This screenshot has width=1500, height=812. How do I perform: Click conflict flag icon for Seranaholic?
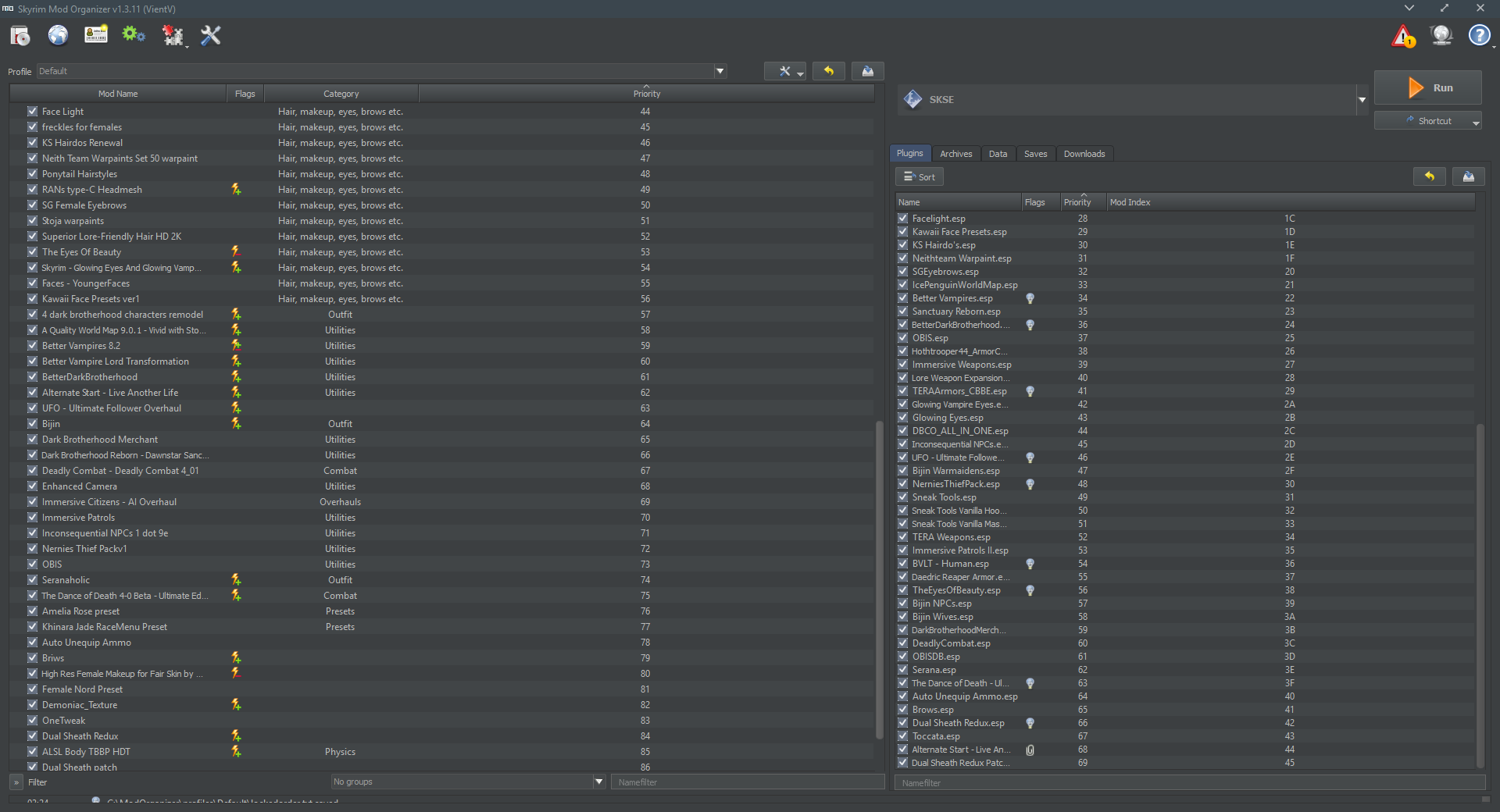[x=236, y=579]
